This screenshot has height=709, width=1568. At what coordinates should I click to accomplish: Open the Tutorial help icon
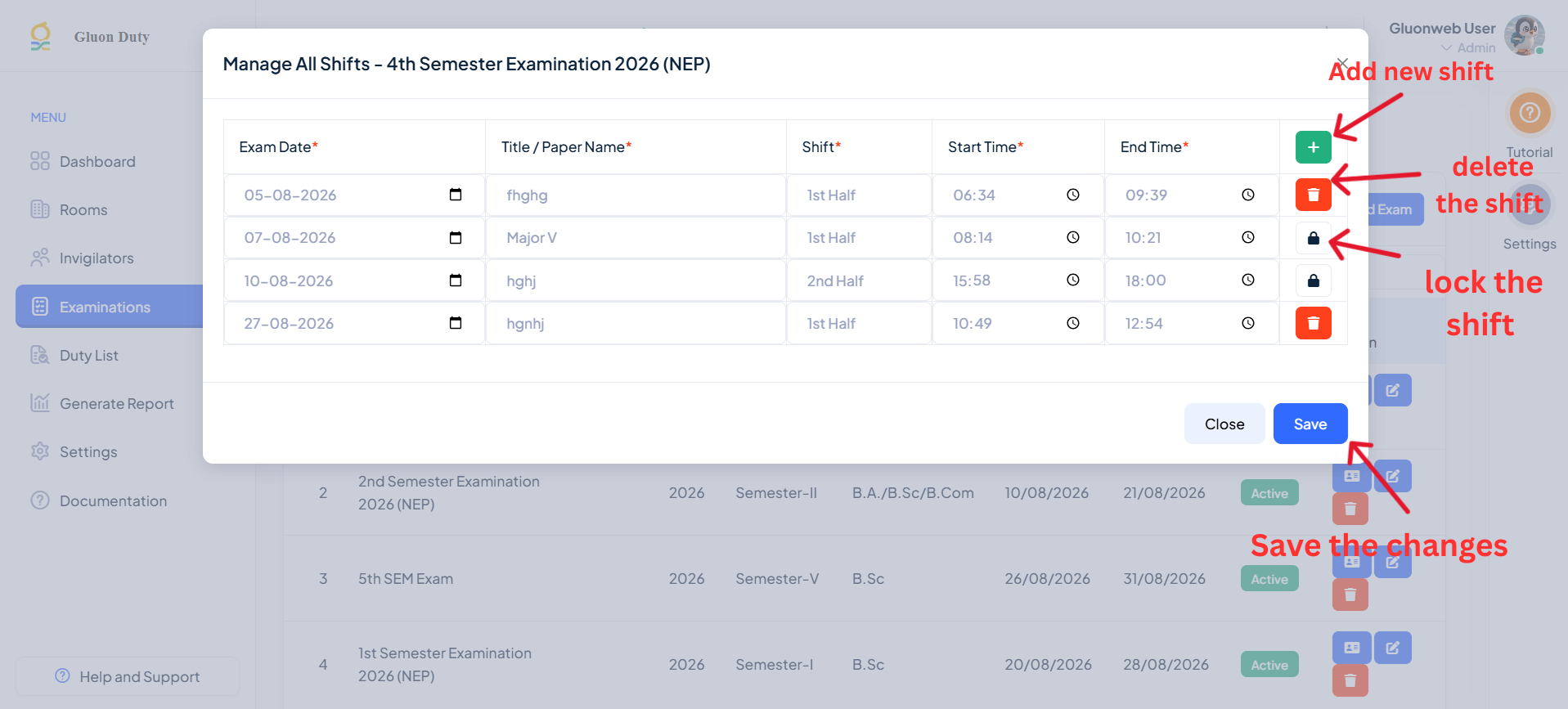click(1530, 113)
